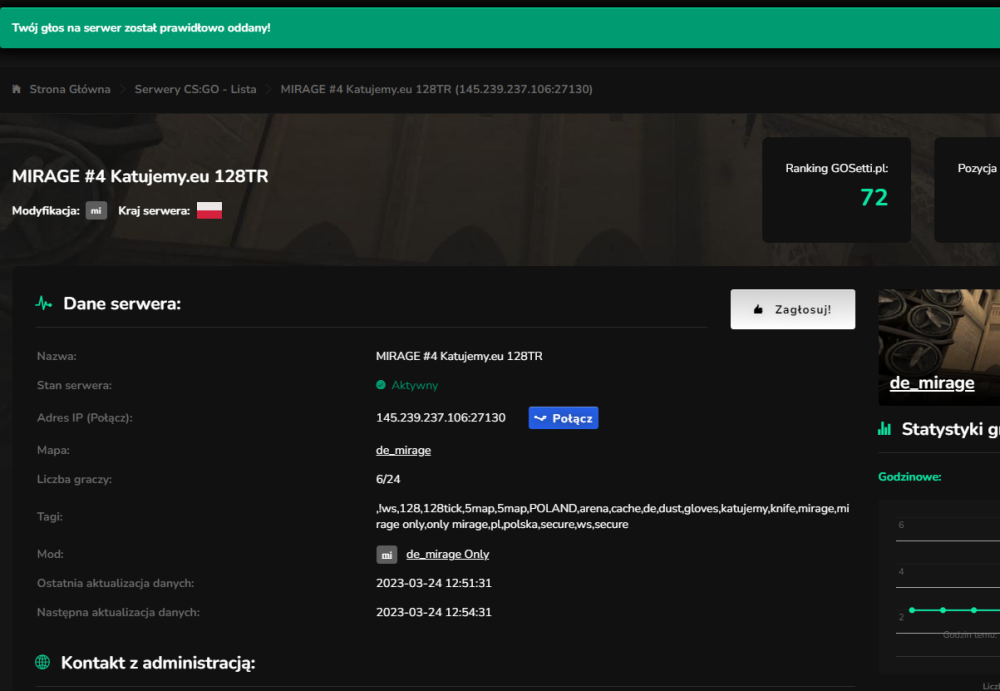Image resolution: width=1000 pixels, height=691 pixels.
Task: Click the mi modification badge in header
Action: [96, 211]
